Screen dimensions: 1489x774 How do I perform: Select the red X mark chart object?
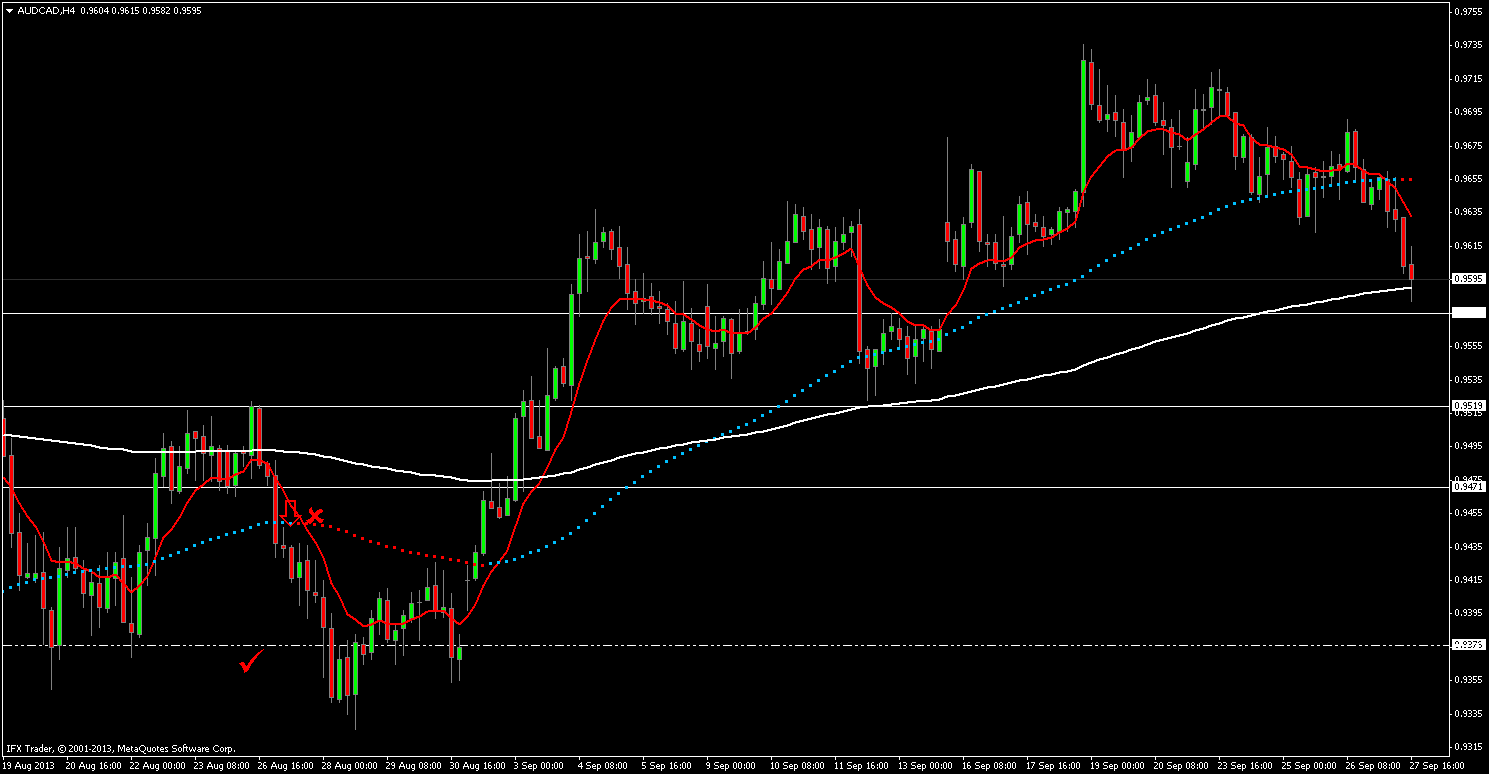[315, 516]
